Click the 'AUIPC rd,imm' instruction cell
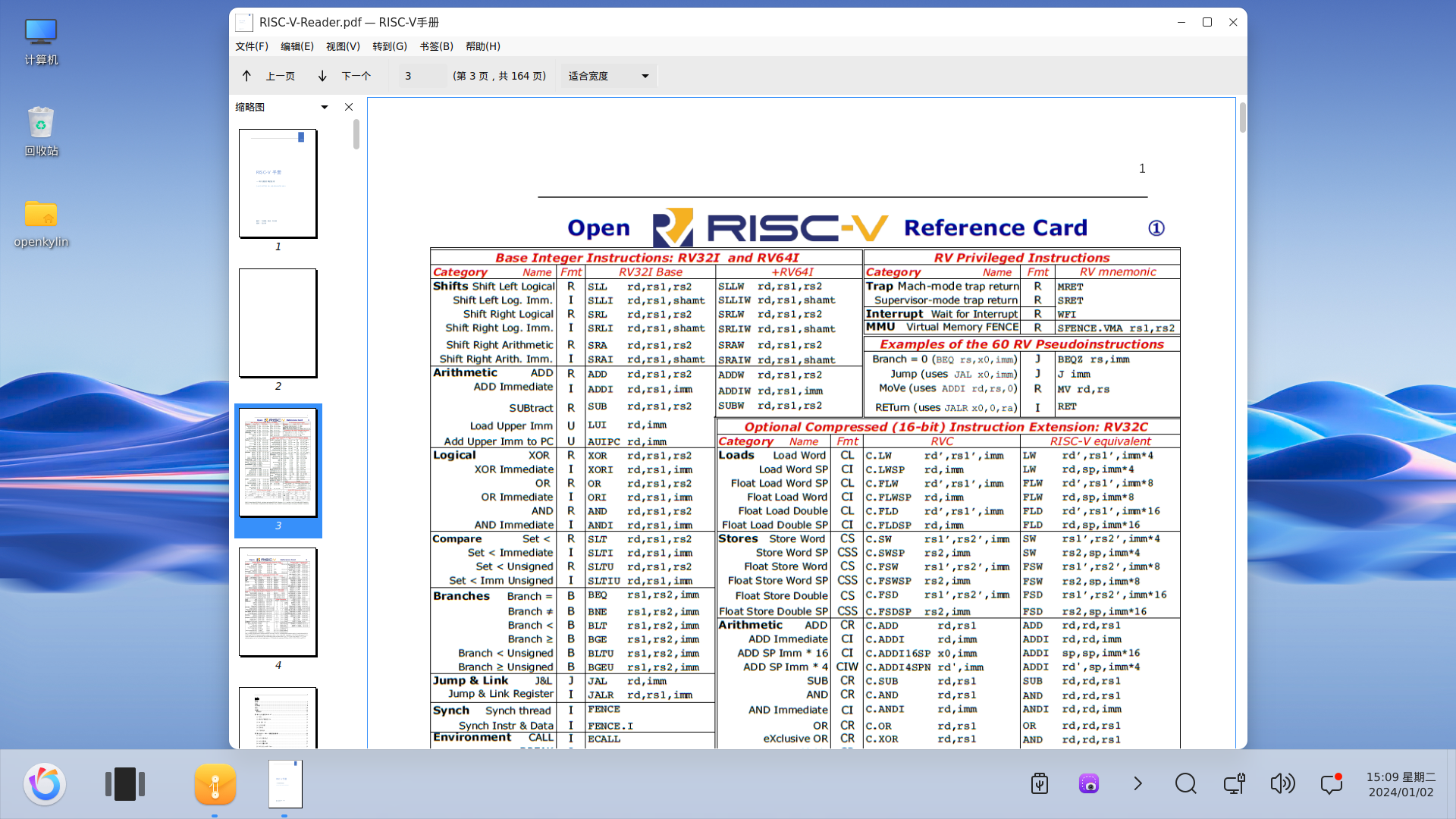 pos(627,441)
